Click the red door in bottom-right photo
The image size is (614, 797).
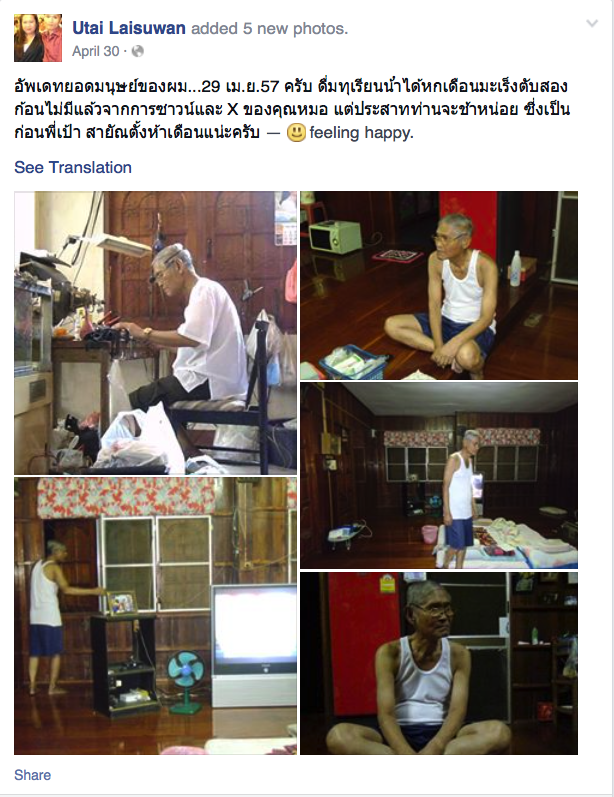[364, 646]
